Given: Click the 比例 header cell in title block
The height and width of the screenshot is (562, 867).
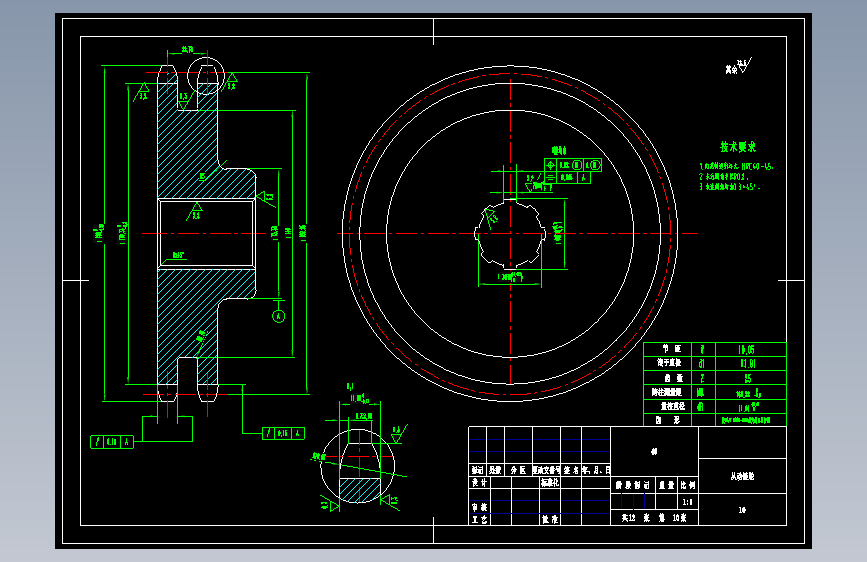Looking at the screenshot, I should click(688, 485).
